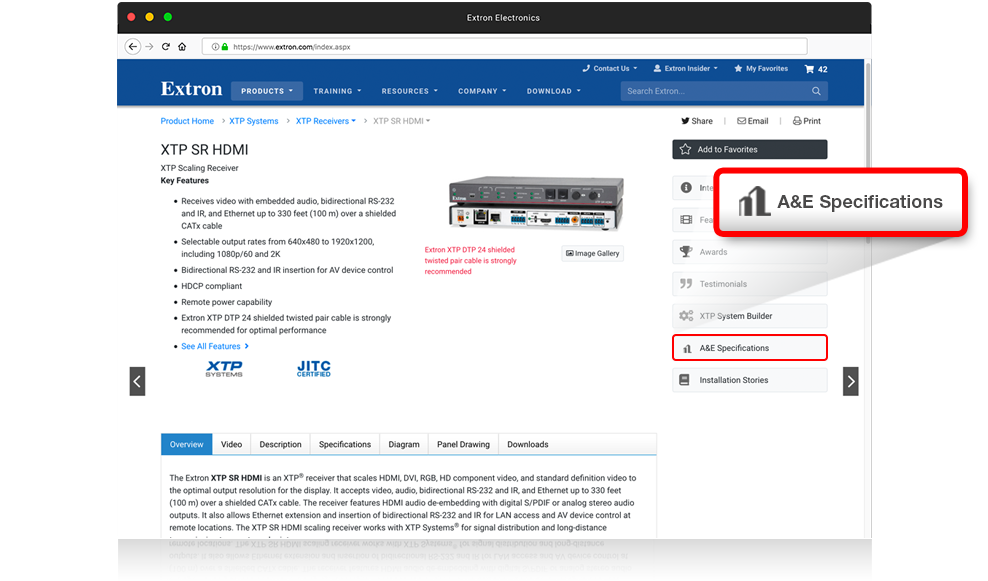Click the address bar URL field
Viewport: 988px width, 581px height.
[x=505, y=47]
